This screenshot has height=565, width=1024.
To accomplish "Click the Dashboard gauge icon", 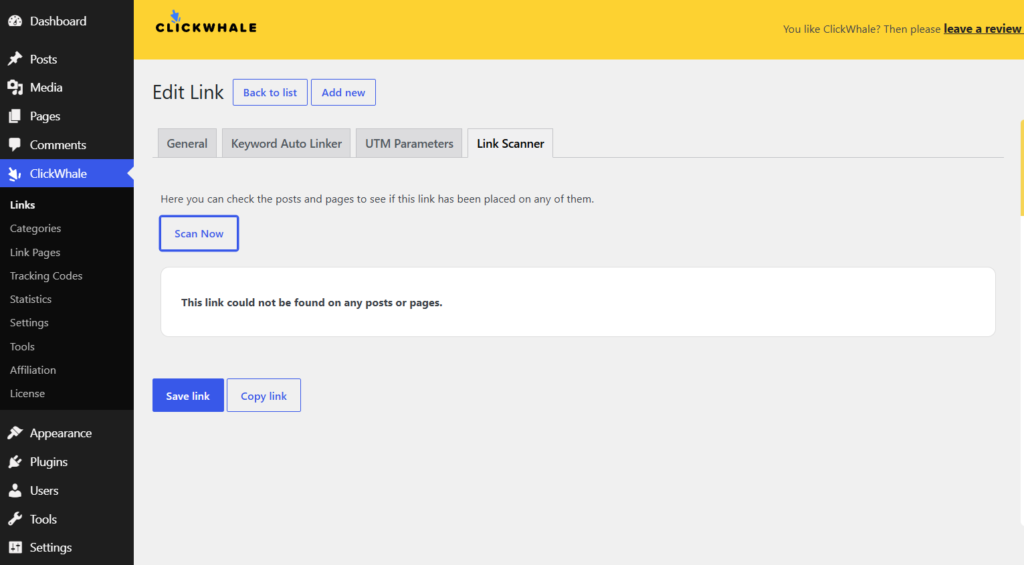I will [15, 21].
